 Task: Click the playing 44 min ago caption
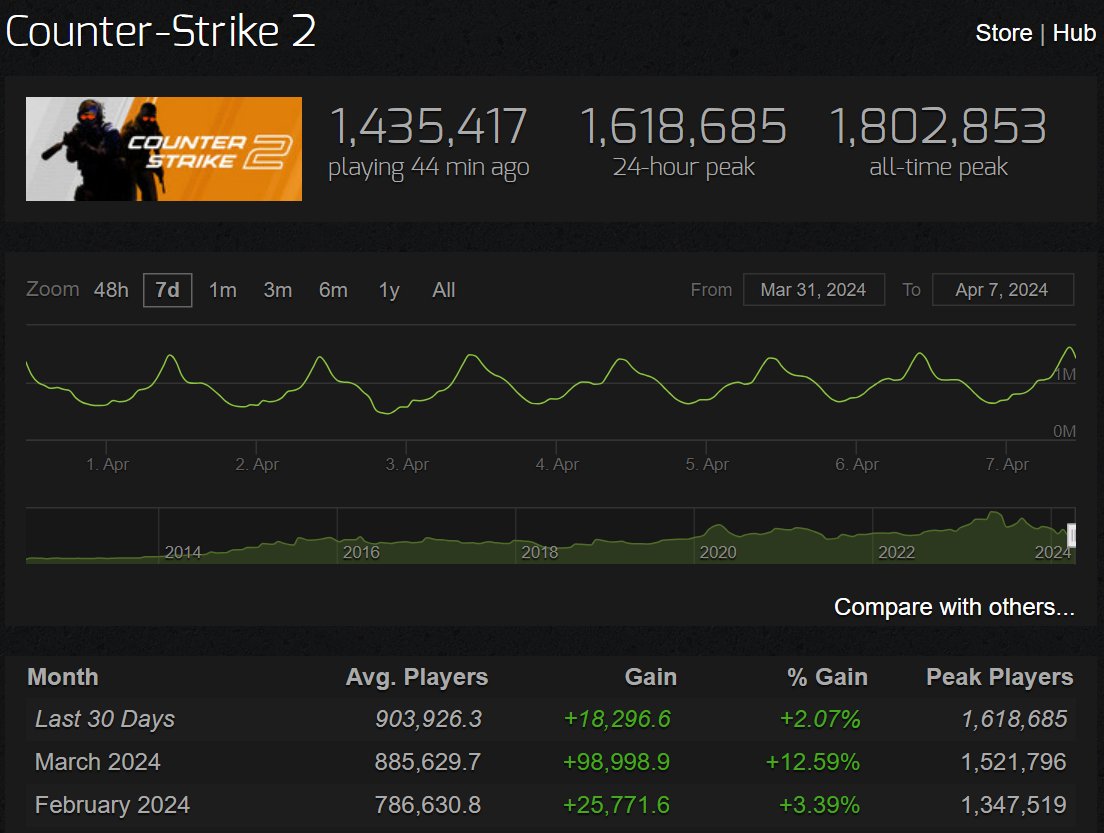click(x=429, y=168)
